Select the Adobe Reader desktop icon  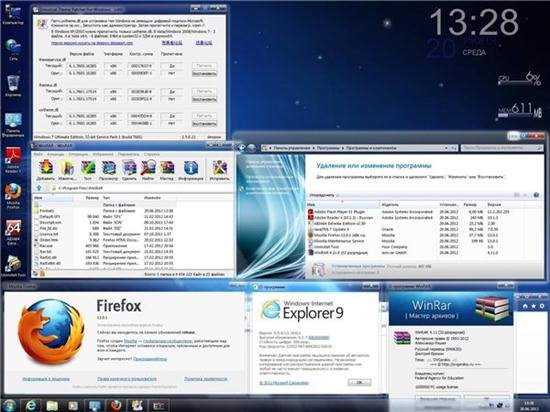click(x=13, y=161)
